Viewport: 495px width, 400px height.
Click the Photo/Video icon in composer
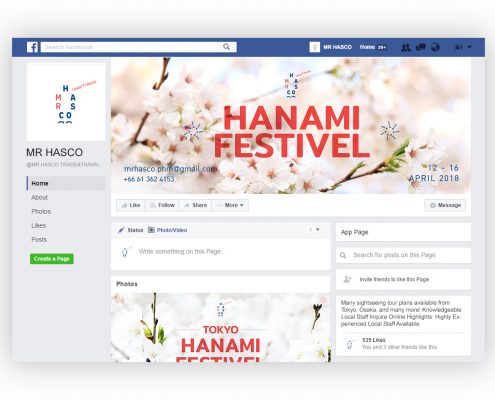(x=151, y=230)
